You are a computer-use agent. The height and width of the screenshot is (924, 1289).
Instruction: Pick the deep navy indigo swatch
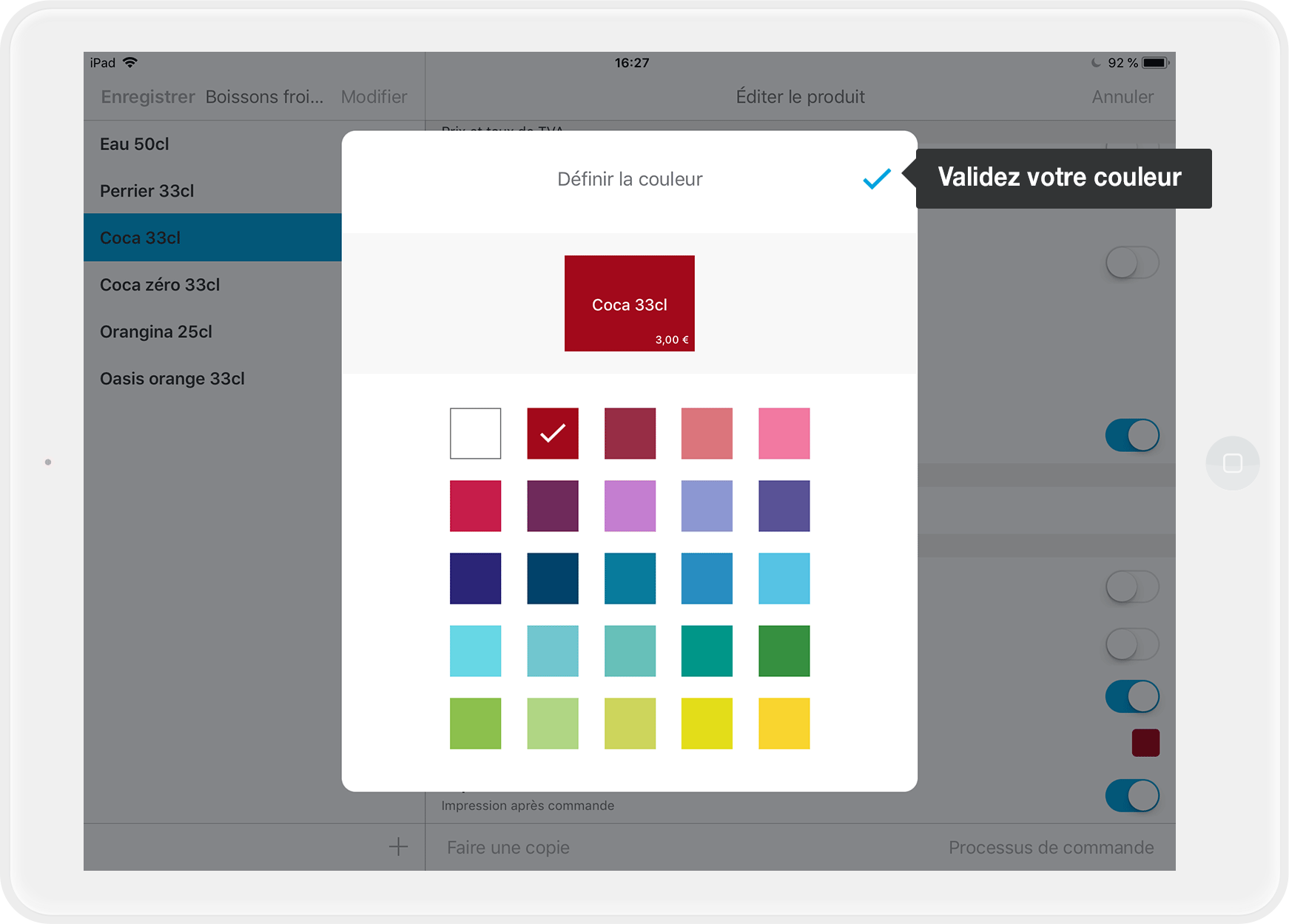[475, 579]
